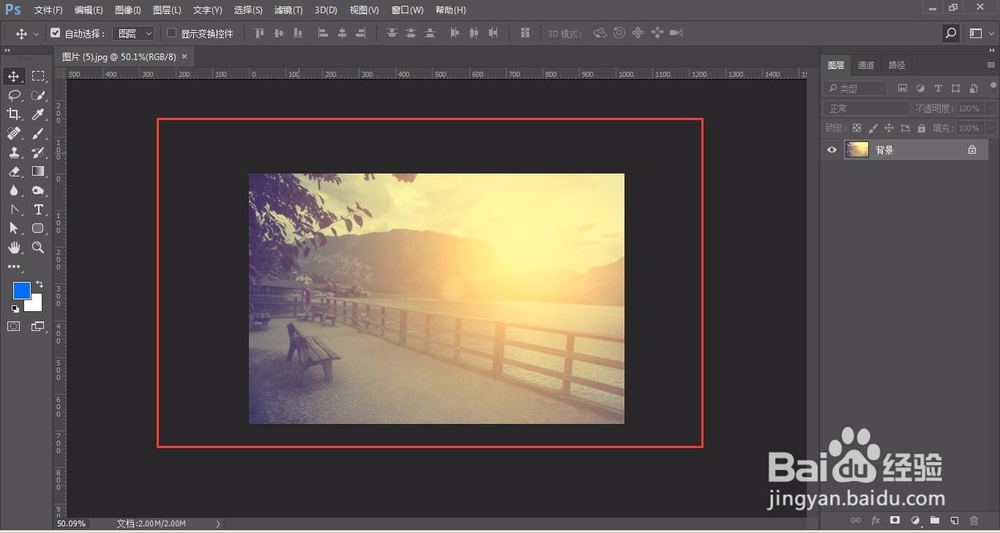Toggle filter for shape layers

pos(955,89)
